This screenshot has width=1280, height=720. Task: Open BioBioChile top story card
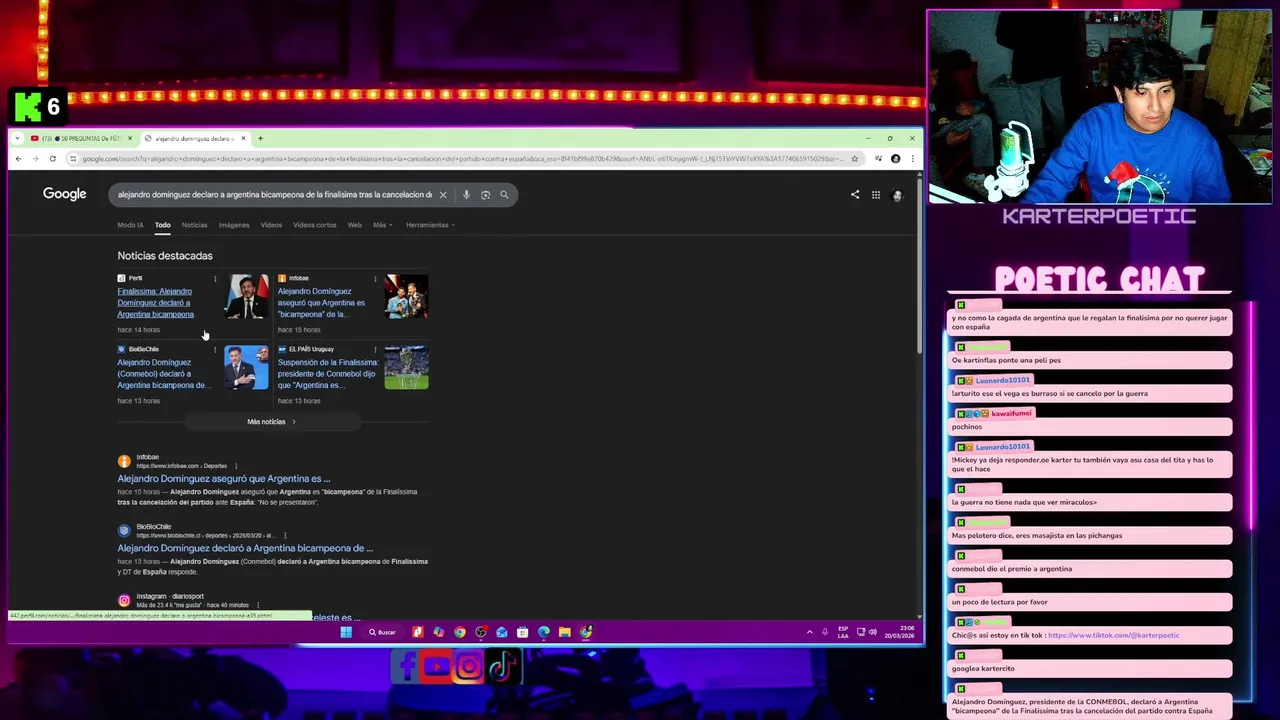(163, 374)
